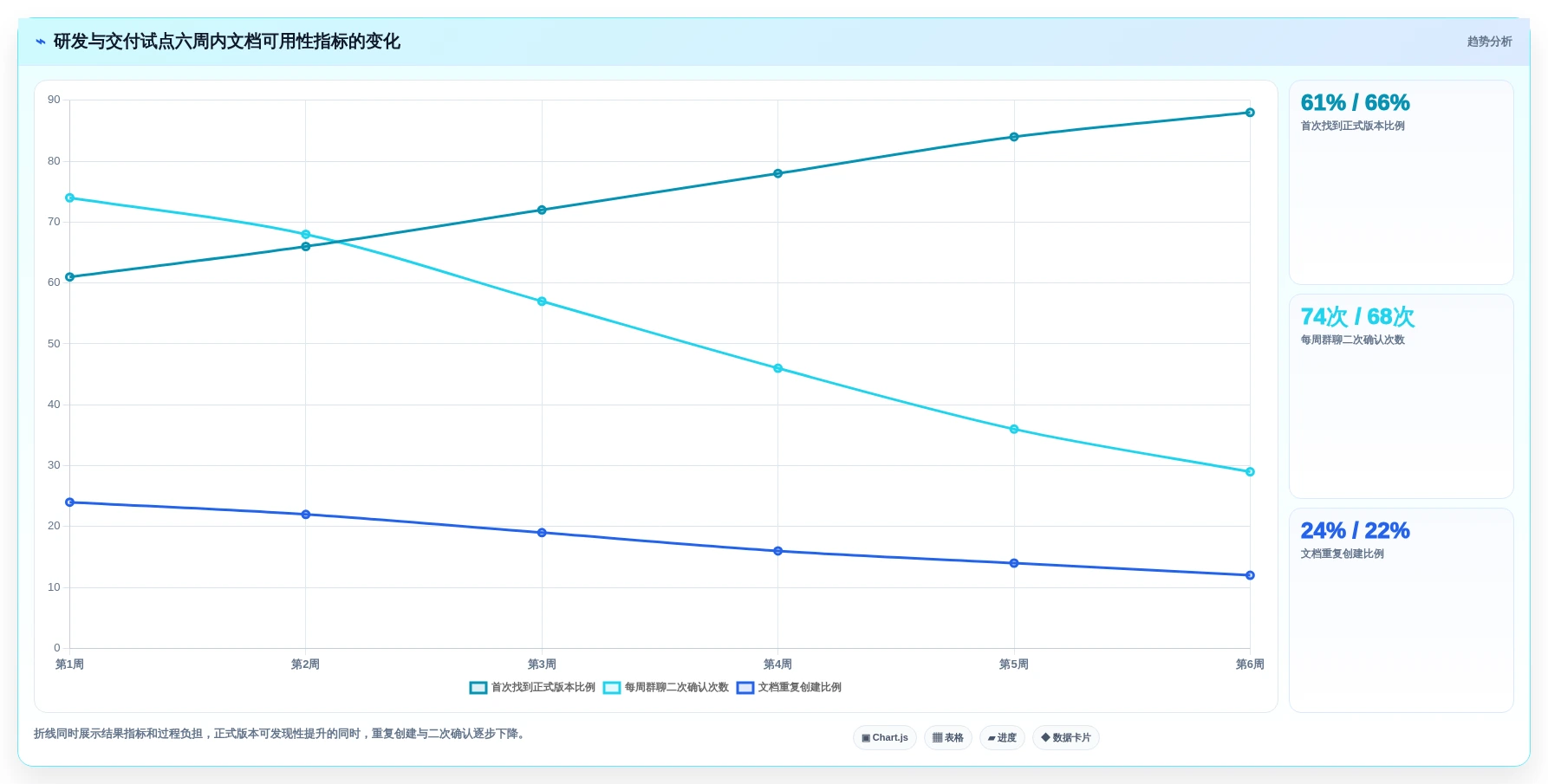Click the 第6周 x-axis label
The height and width of the screenshot is (784, 1548).
click(1250, 664)
